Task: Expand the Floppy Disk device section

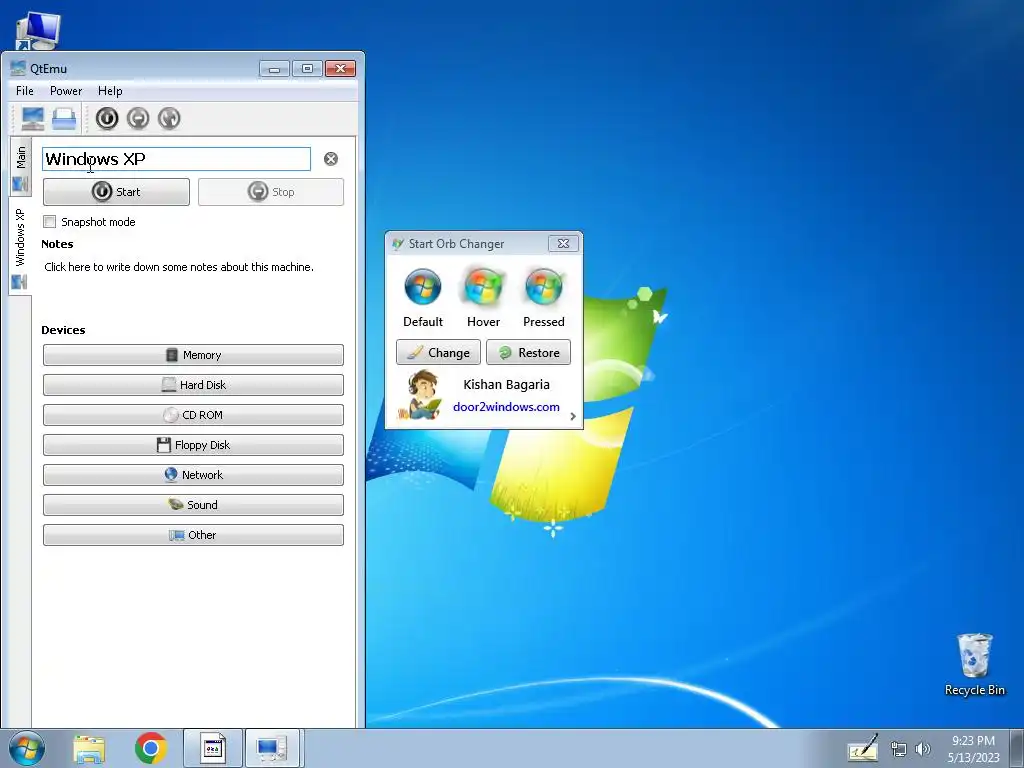Action: tap(193, 445)
